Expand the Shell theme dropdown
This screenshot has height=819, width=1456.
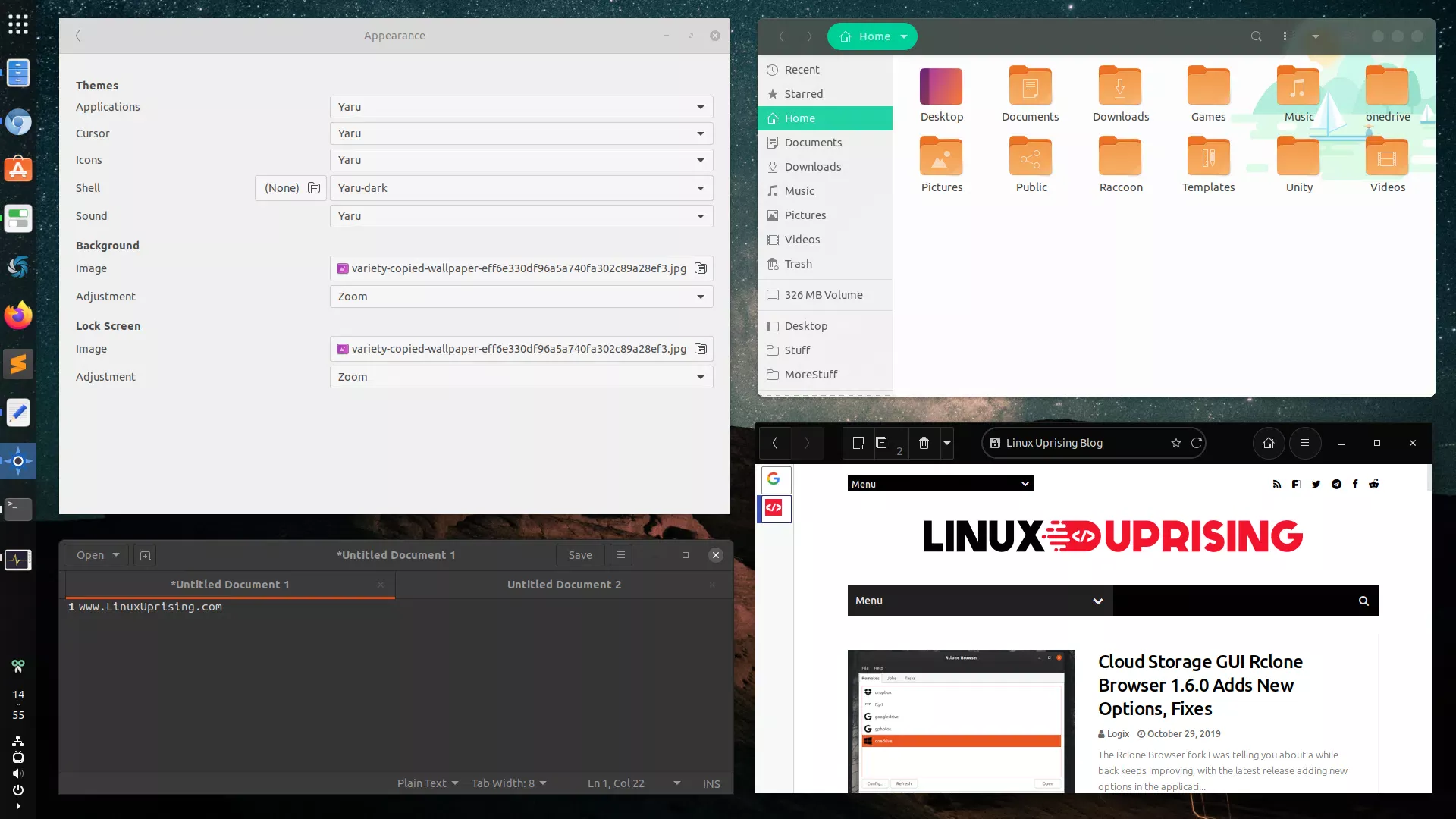(522, 188)
